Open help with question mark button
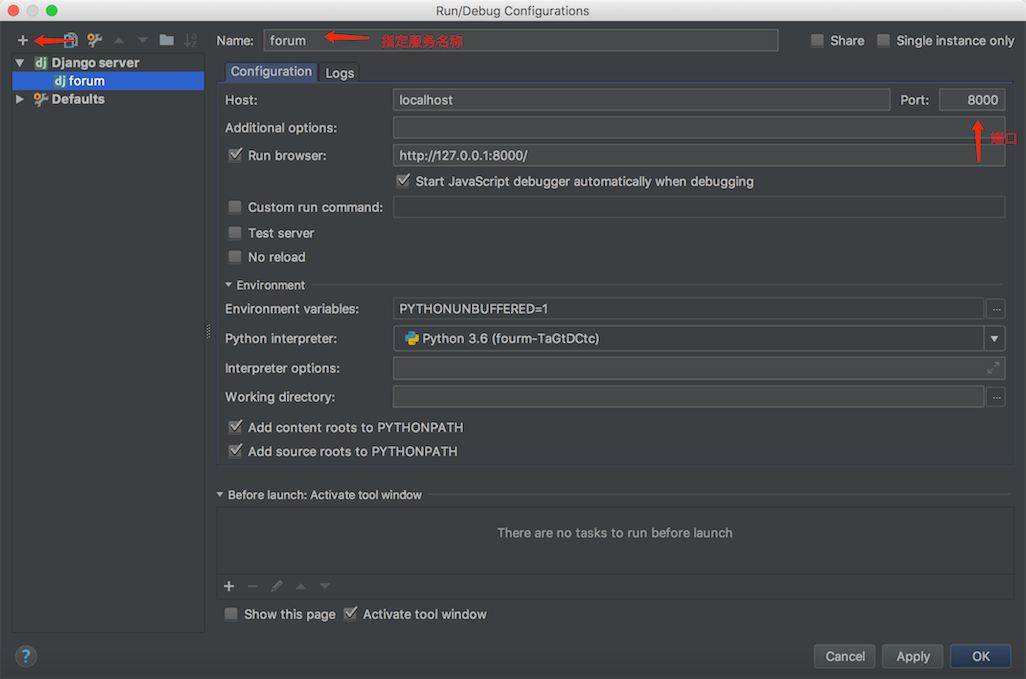1026x679 pixels. tap(26, 656)
